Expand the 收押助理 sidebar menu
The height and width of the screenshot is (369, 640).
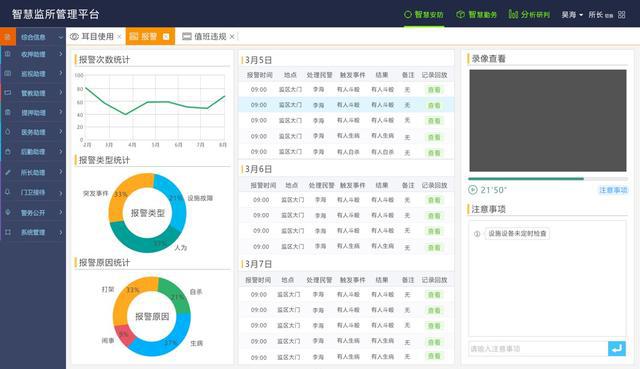tap(33, 54)
